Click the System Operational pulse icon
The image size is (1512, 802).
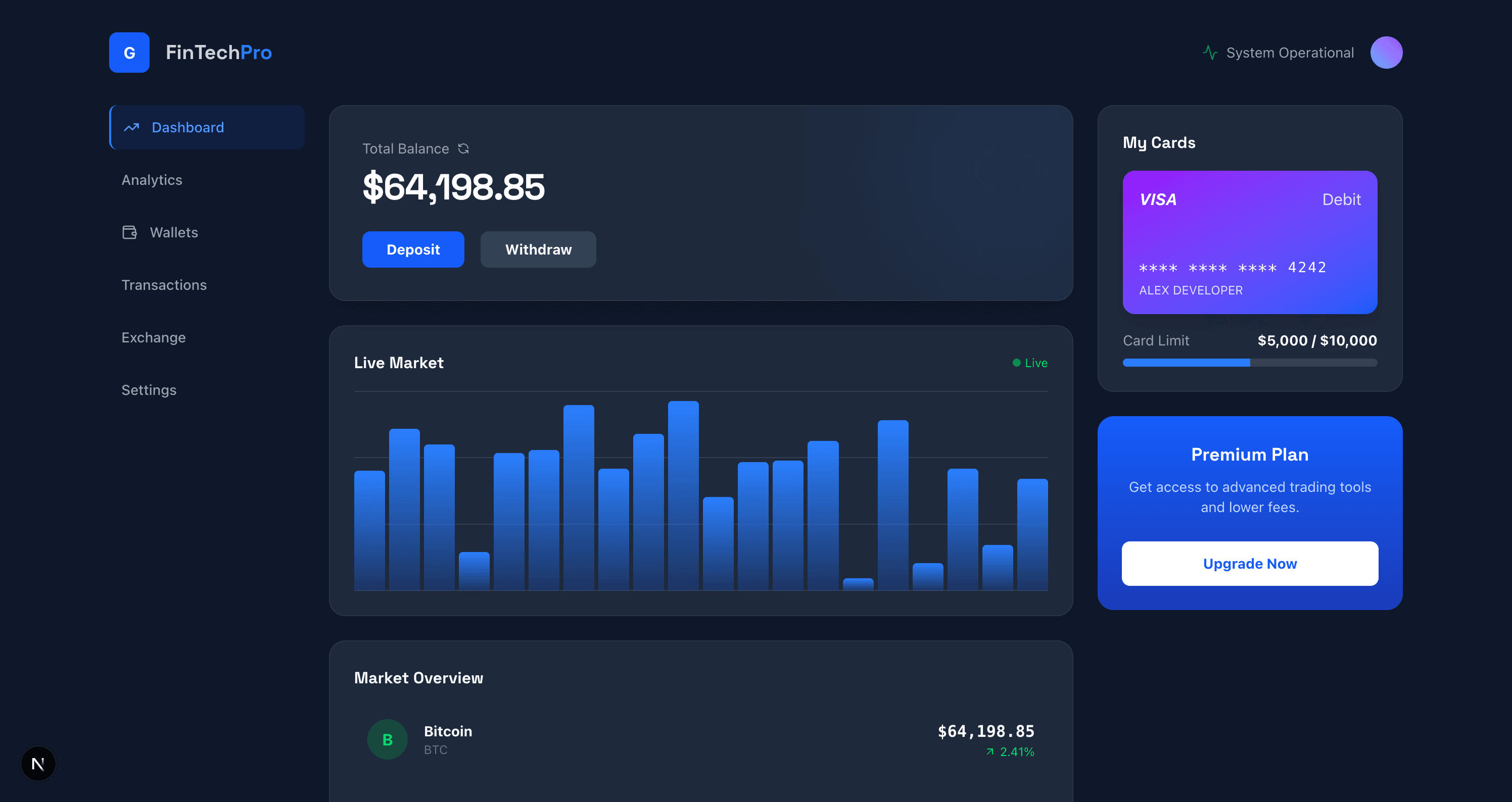pos(1210,53)
